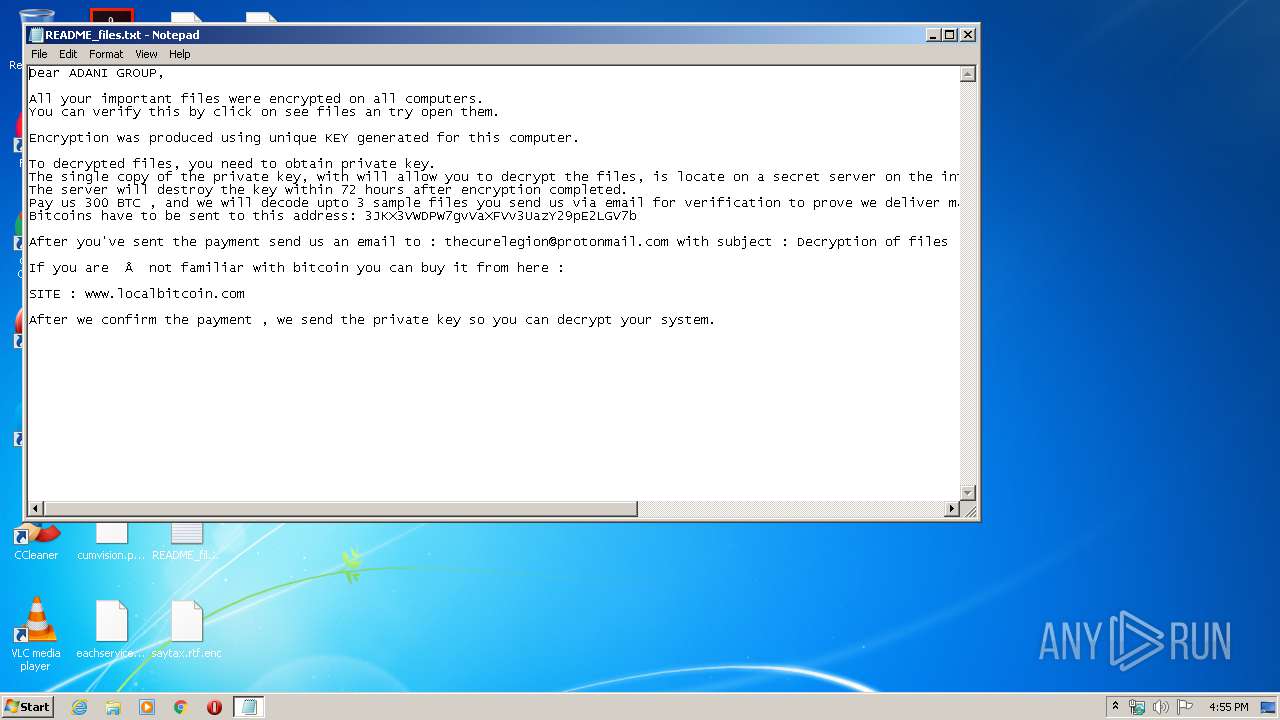Click the vertical scrollbar up arrow

(x=967, y=74)
